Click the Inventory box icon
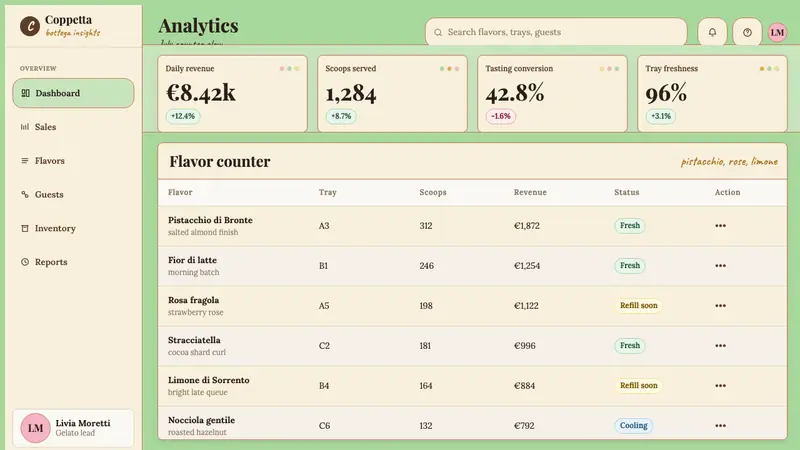This screenshot has height=450, width=800. [x=24, y=228]
